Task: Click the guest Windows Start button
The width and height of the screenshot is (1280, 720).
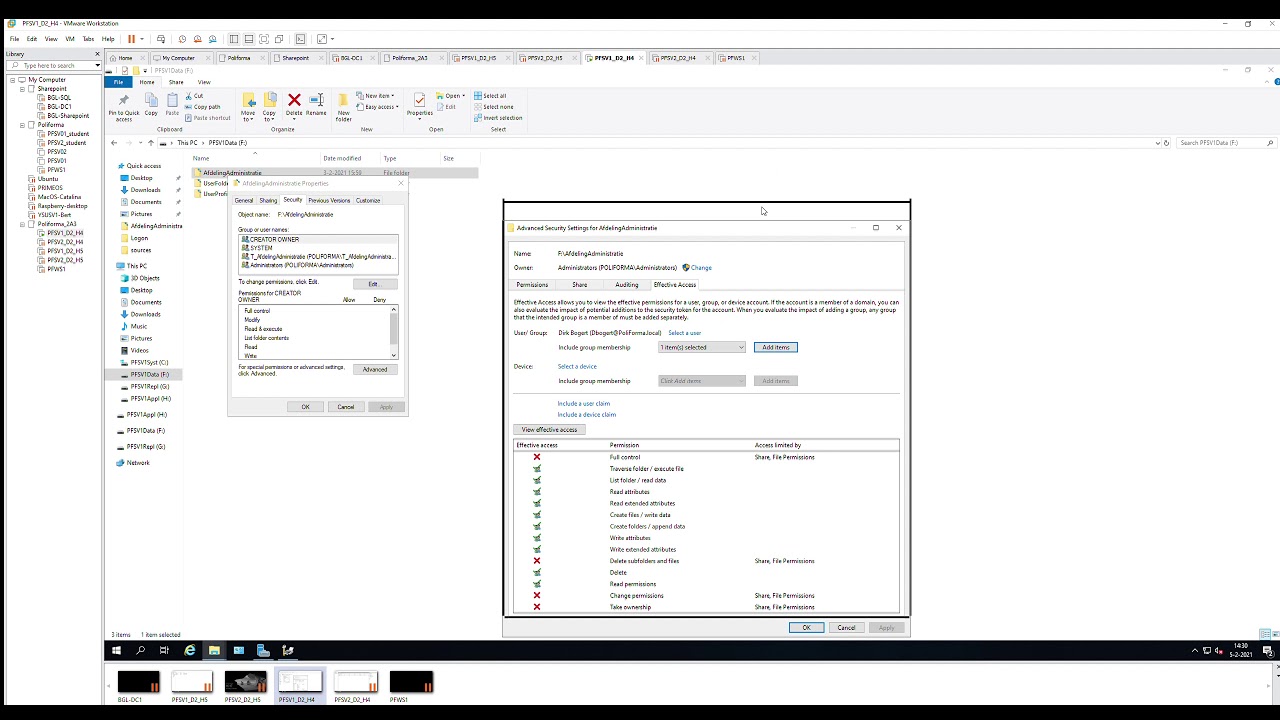Action: 116,651
